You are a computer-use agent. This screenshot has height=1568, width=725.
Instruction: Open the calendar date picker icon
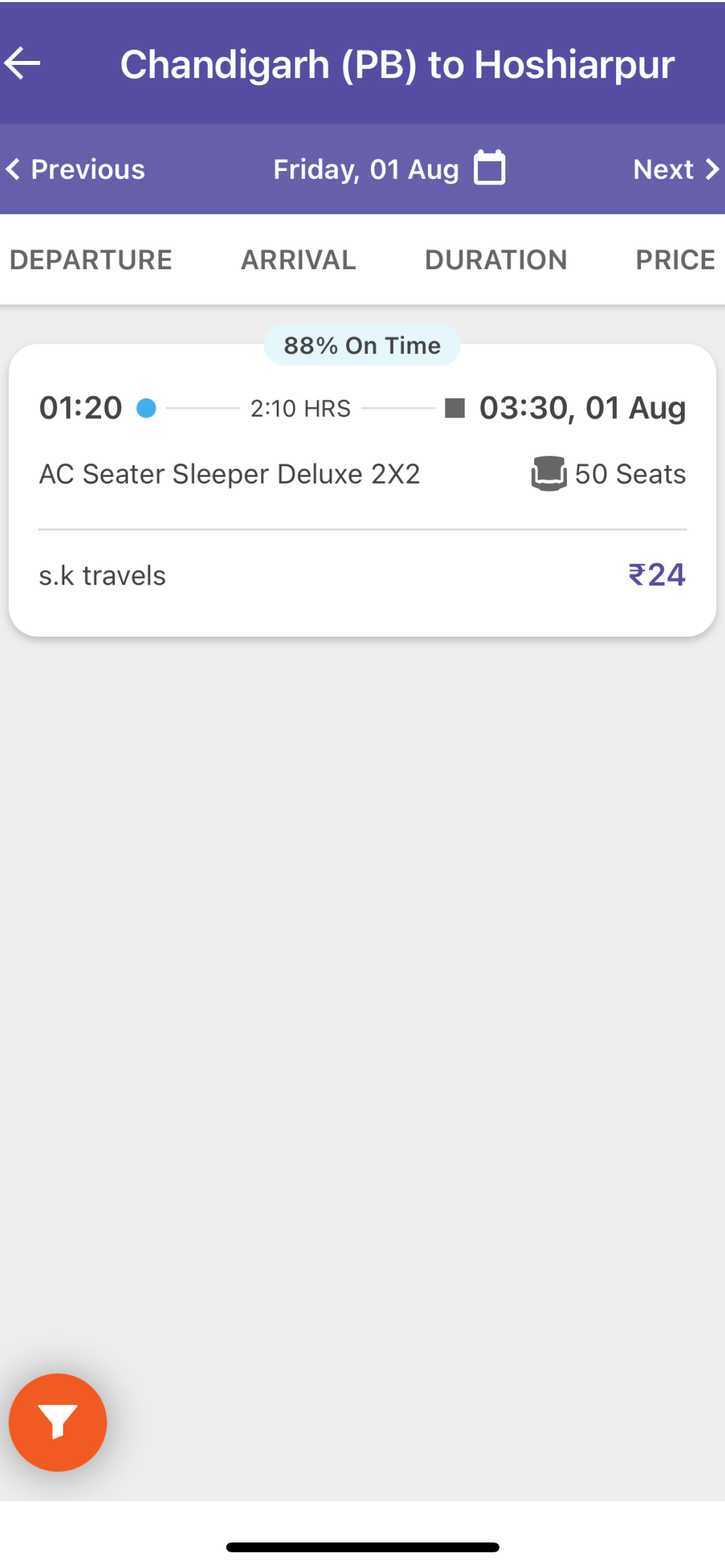[x=490, y=168]
